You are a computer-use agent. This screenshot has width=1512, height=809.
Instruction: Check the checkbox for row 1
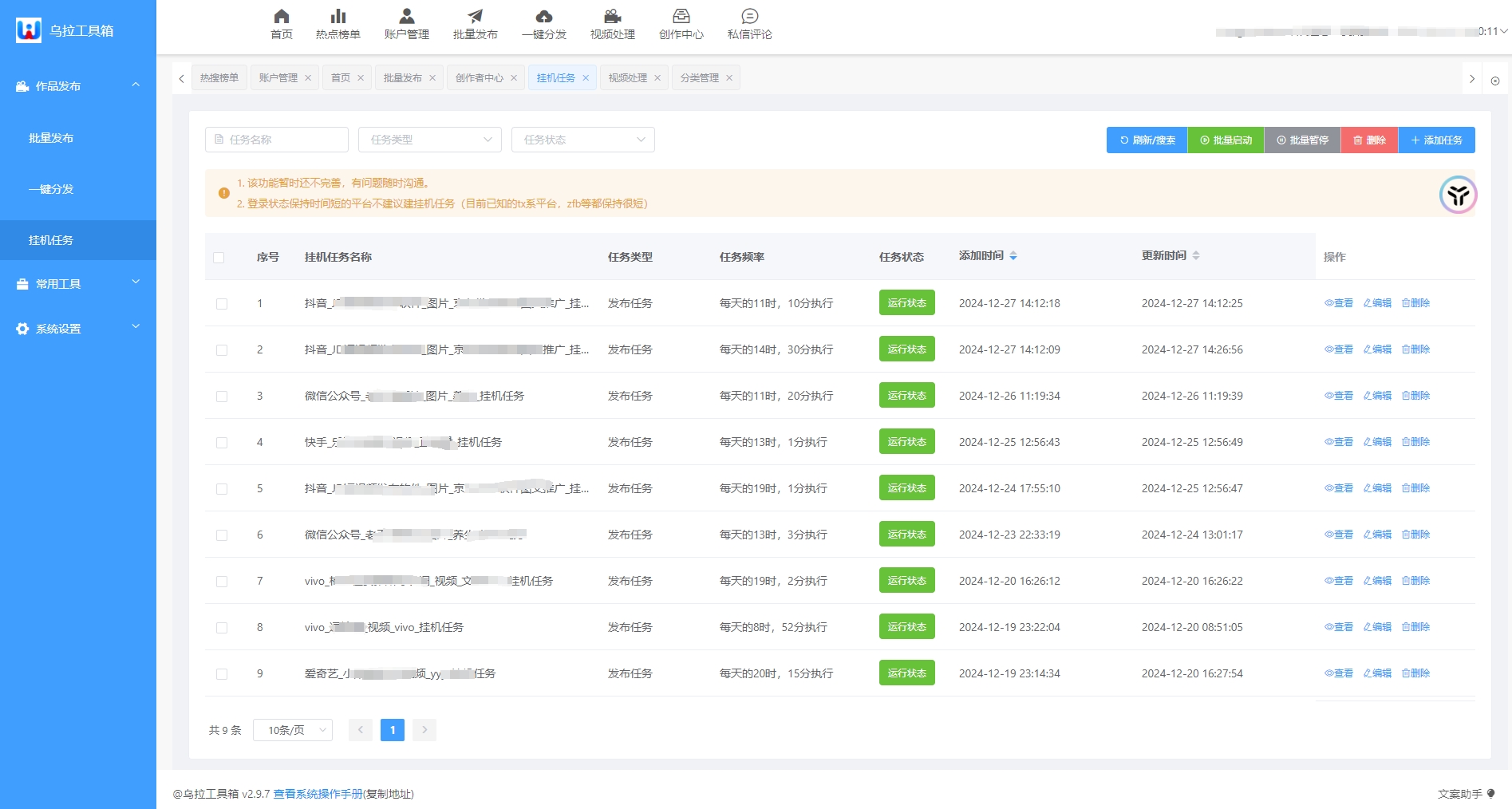pos(222,304)
